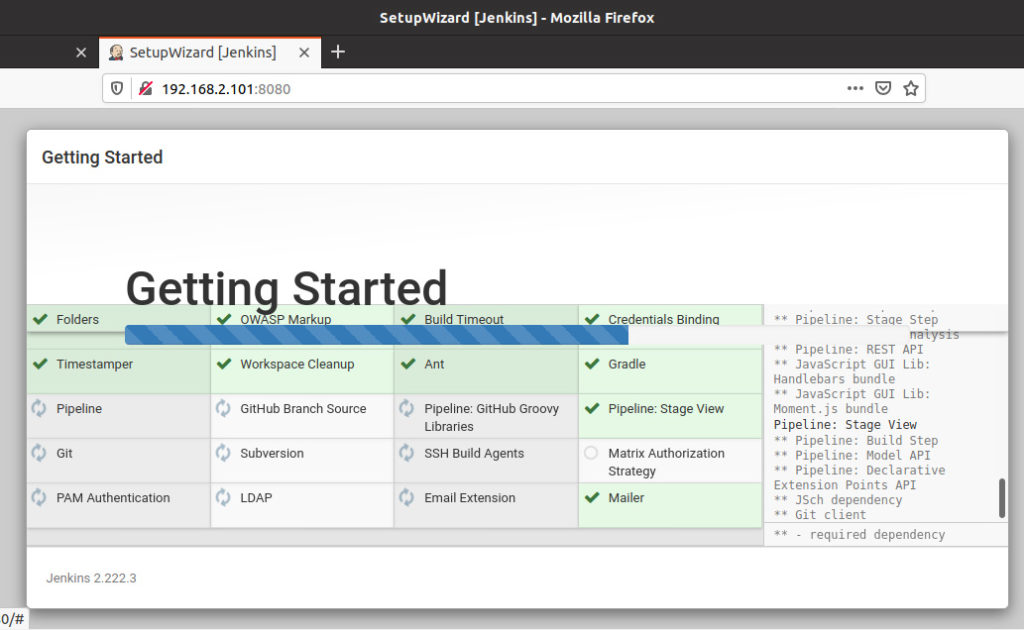
Task: Click the '** Git client' log line
Action: pyautogui.click(x=820, y=514)
